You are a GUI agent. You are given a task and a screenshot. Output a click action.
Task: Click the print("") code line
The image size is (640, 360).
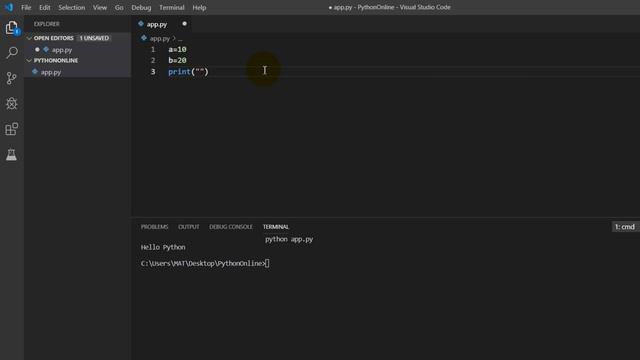tap(188, 72)
